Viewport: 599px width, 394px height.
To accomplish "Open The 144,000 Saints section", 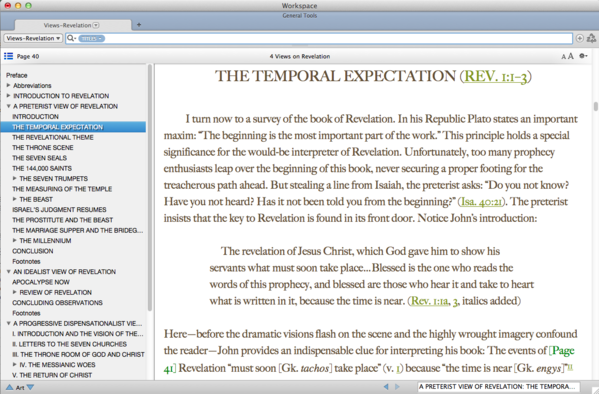I will [x=42, y=168].
